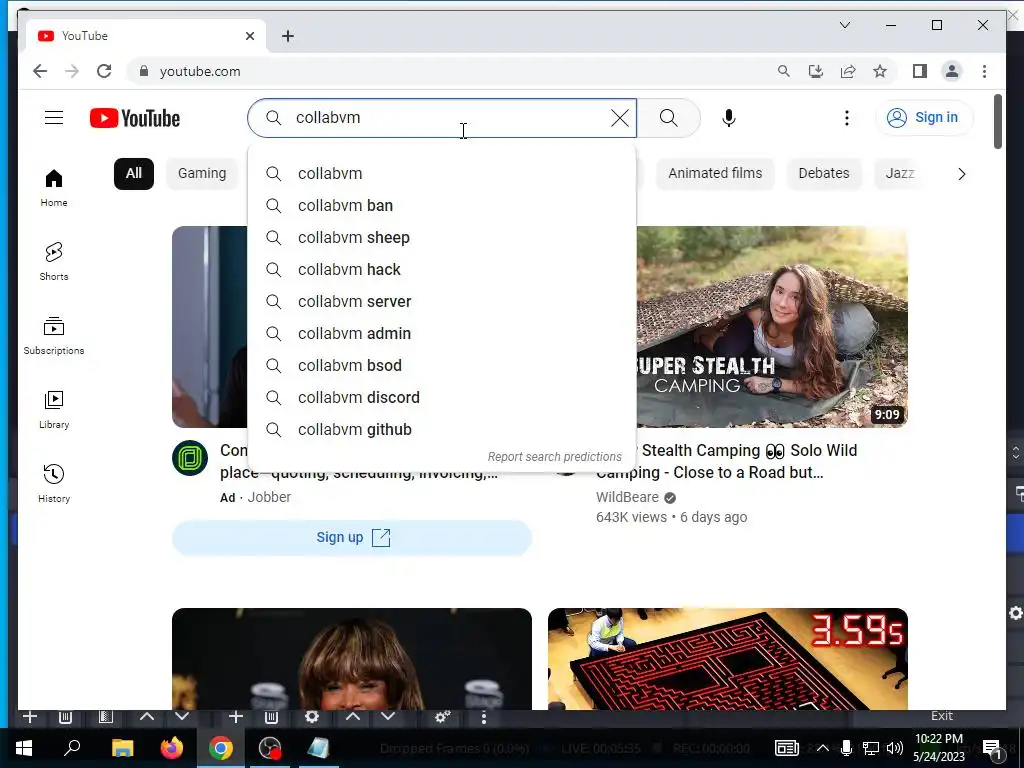Open Windows Start menu

(x=24, y=748)
